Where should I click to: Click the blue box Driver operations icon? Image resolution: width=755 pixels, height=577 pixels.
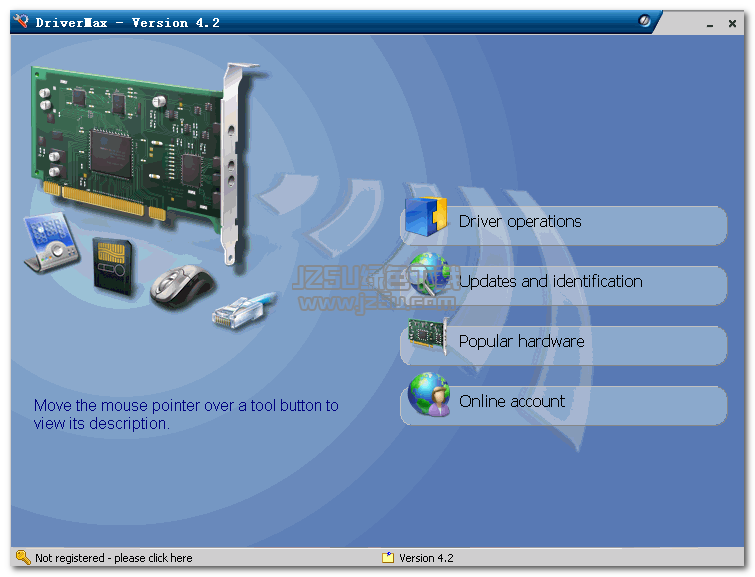coord(426,217)
